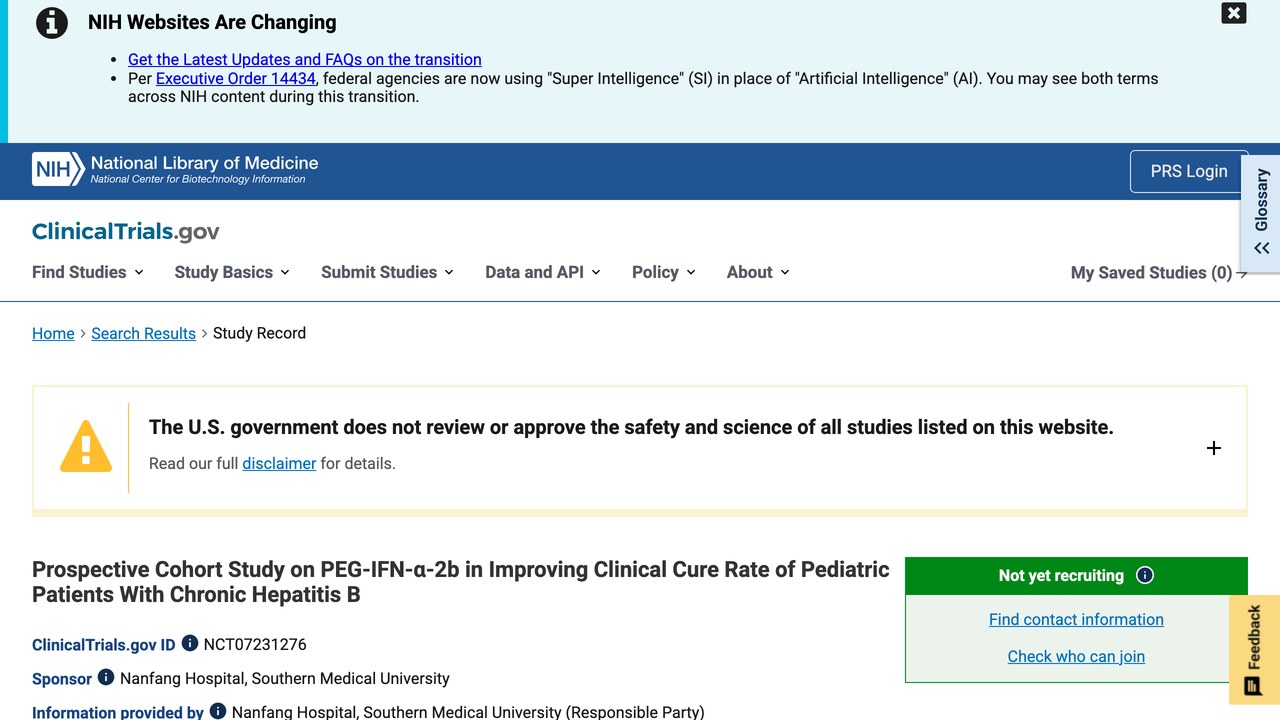
Task: Click the Not yet recruiting status label
Action: (1061, 575)
